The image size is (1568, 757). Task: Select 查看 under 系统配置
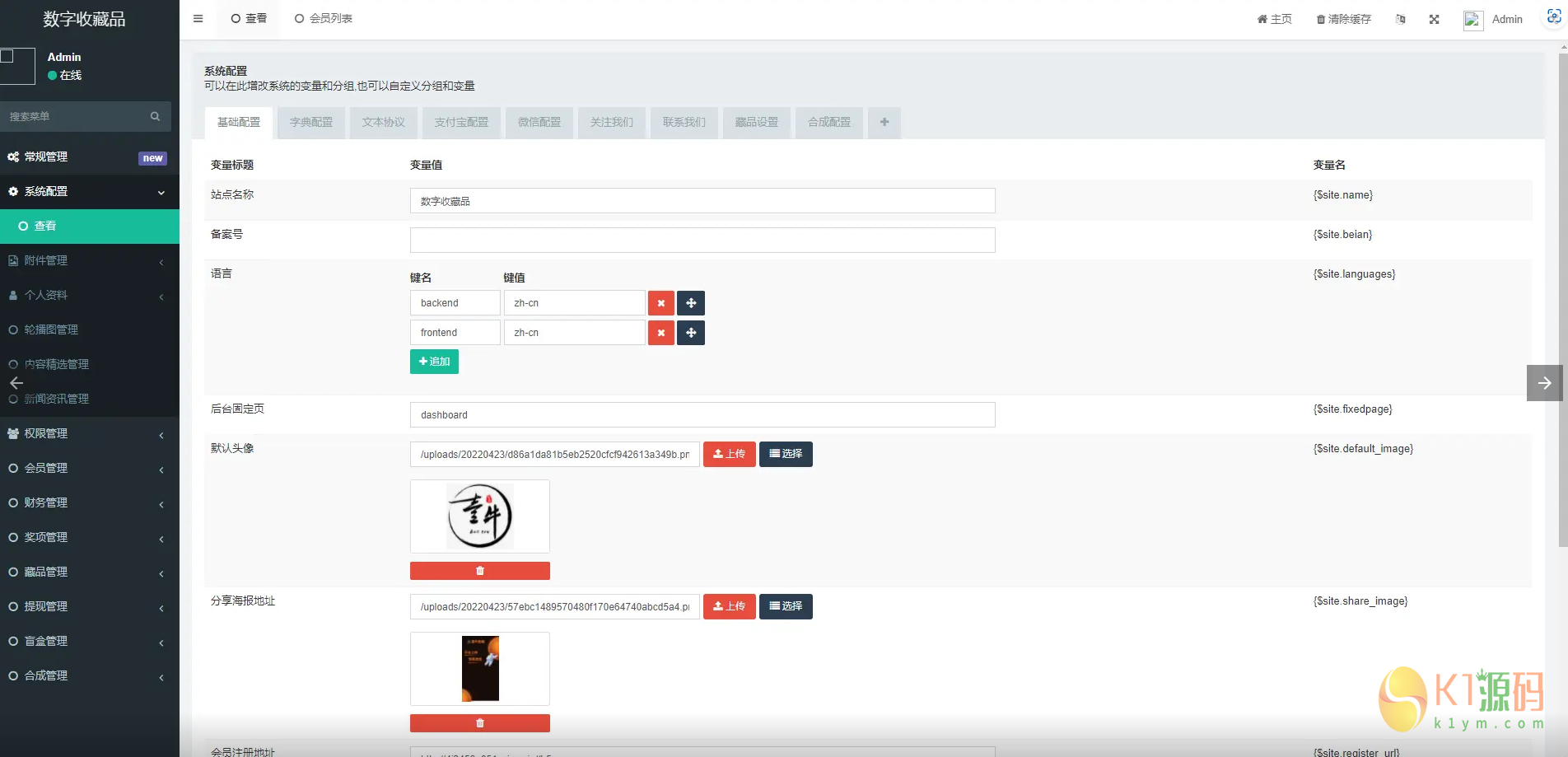pos(90,226)
